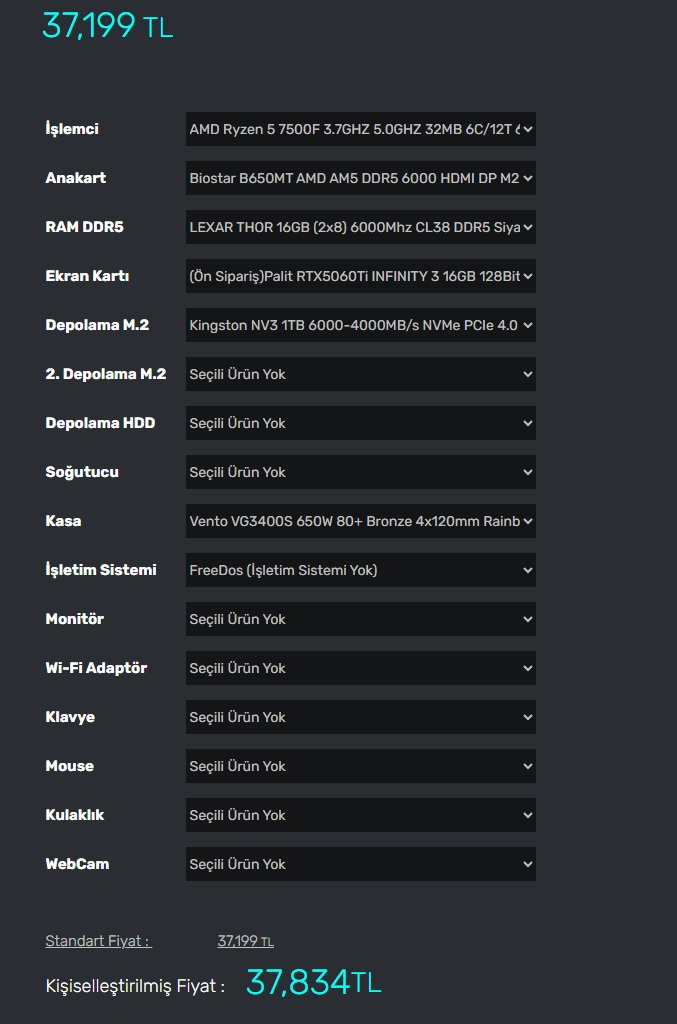
Task: Change the İşletim Sistemi FreeDos selection
Action: [360, 570]
